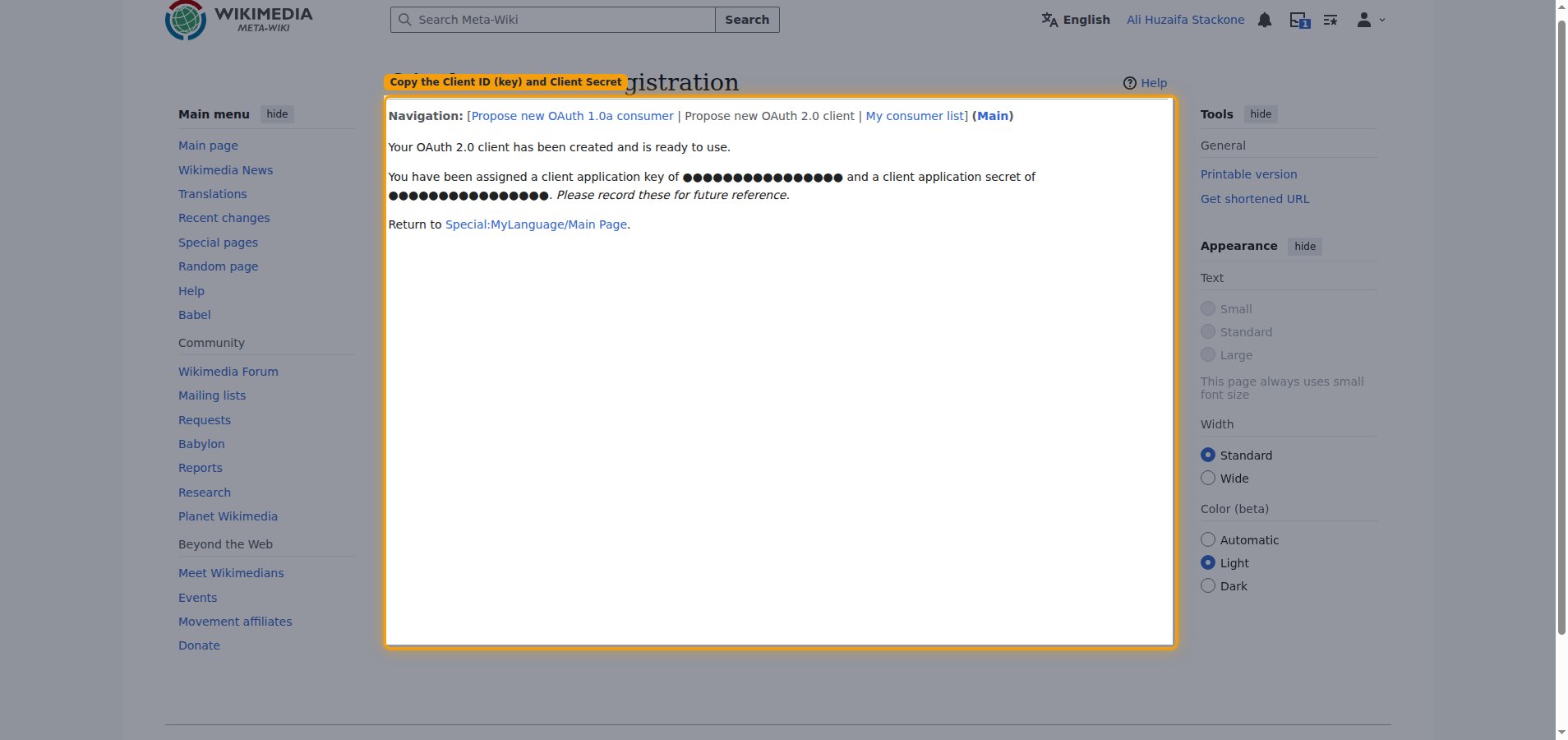
Task: Open Random page in sidebar
Action: (x=218, y=266)
